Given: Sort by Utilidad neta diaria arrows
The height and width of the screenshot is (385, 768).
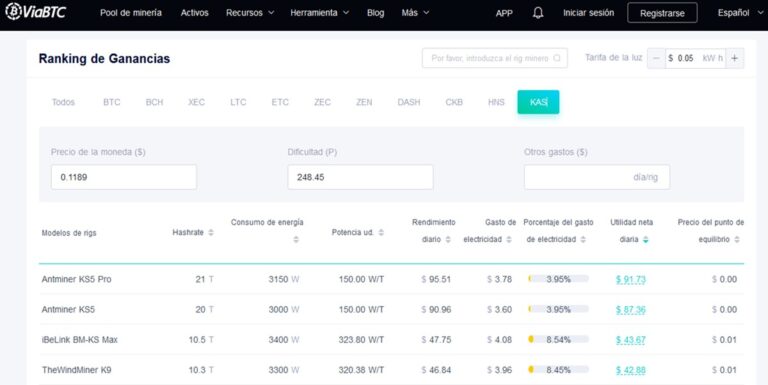Looking at the screenshot, I should click(646, 240).
